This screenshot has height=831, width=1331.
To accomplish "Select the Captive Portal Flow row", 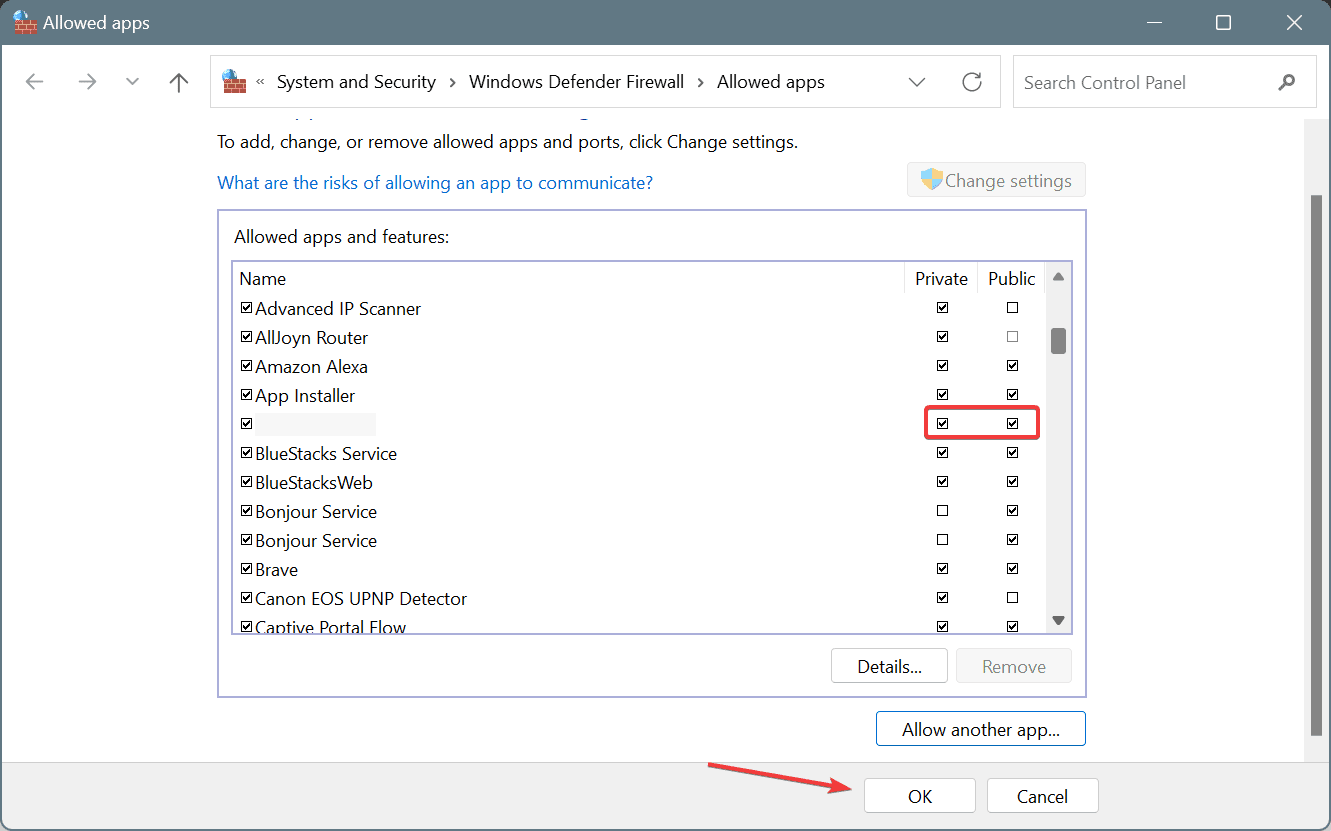I will click(640, 625).
